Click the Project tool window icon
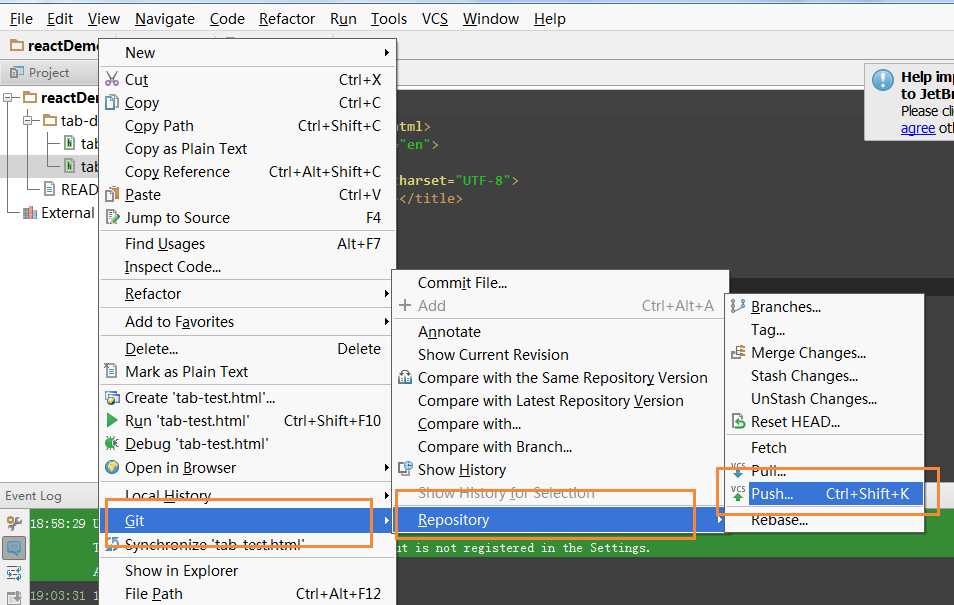954x605 pixels. pos(17,72)
